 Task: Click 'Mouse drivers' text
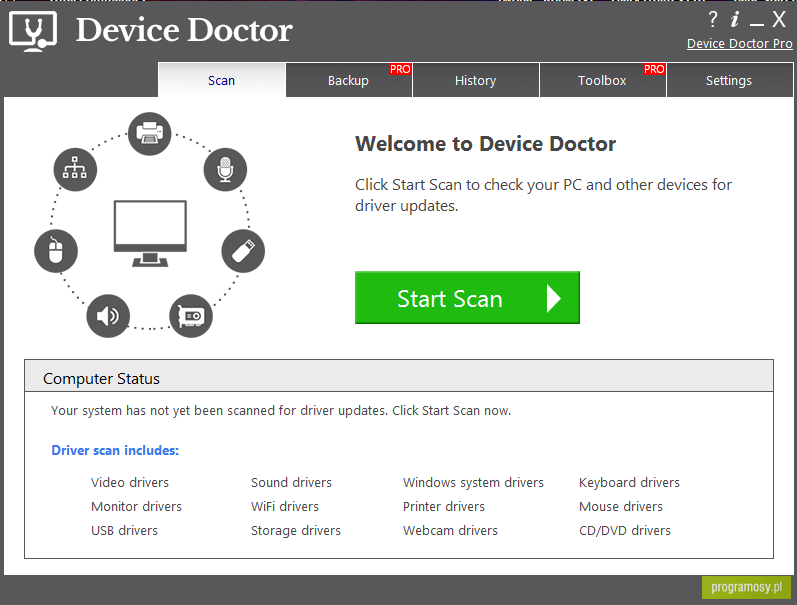tap(621, 506)
